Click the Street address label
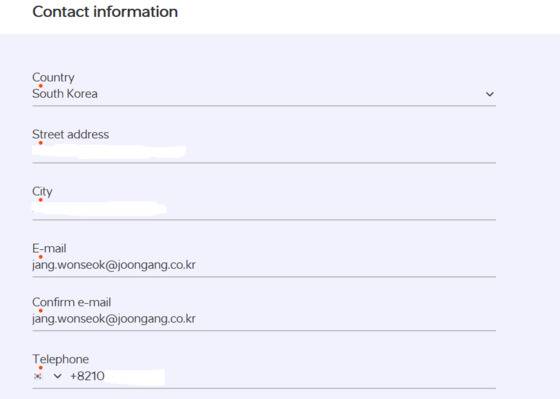560x399 pixels. (70, 134)
